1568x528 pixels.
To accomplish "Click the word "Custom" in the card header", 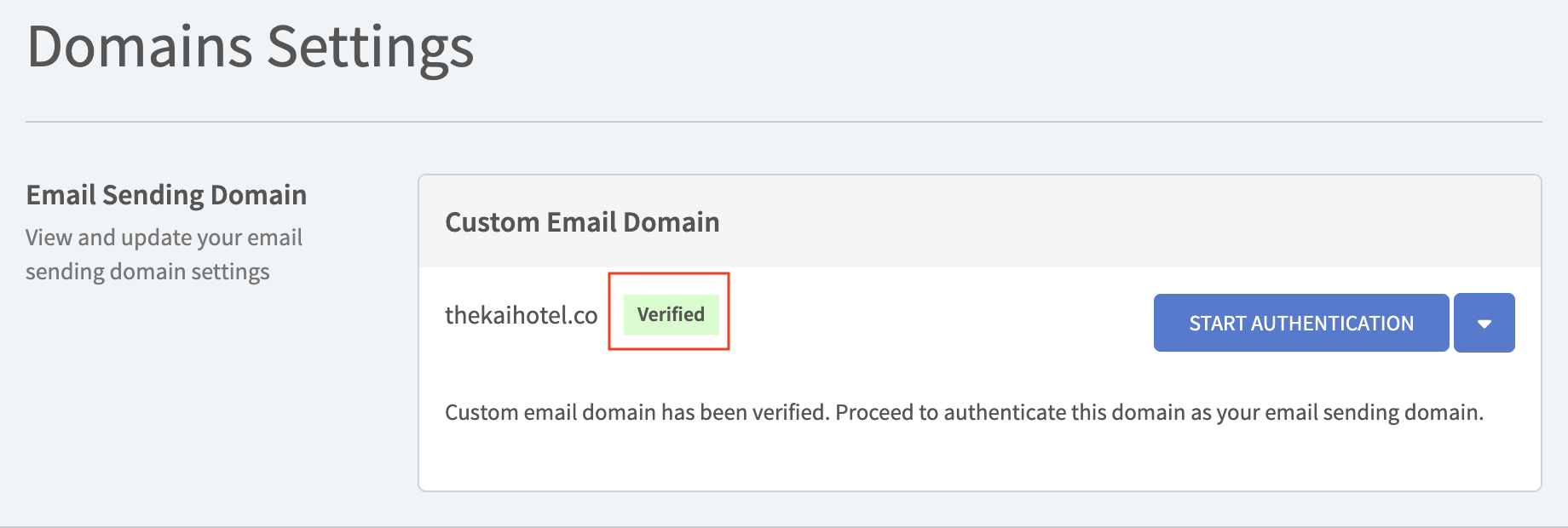I will click(492, 222).
